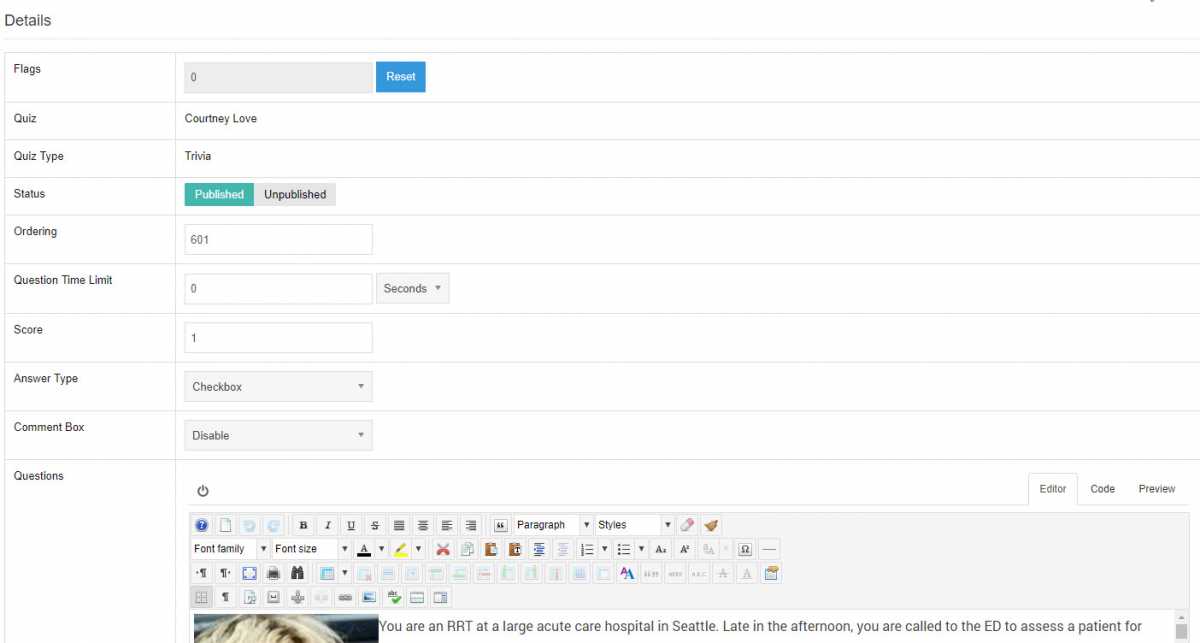Switch to the Code tab

(1102, 489)
